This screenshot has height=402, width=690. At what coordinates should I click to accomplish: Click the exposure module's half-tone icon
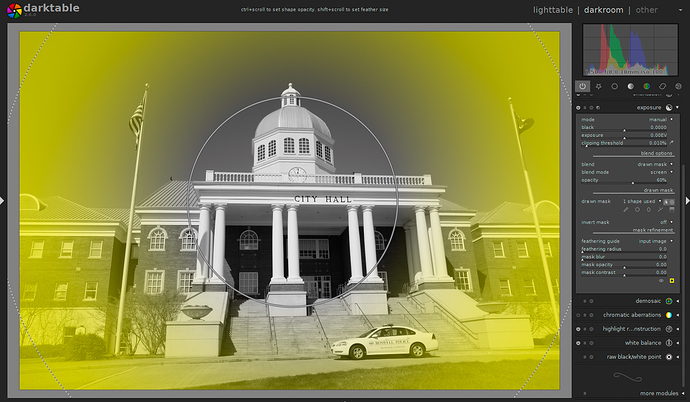[x=669, y=107]
